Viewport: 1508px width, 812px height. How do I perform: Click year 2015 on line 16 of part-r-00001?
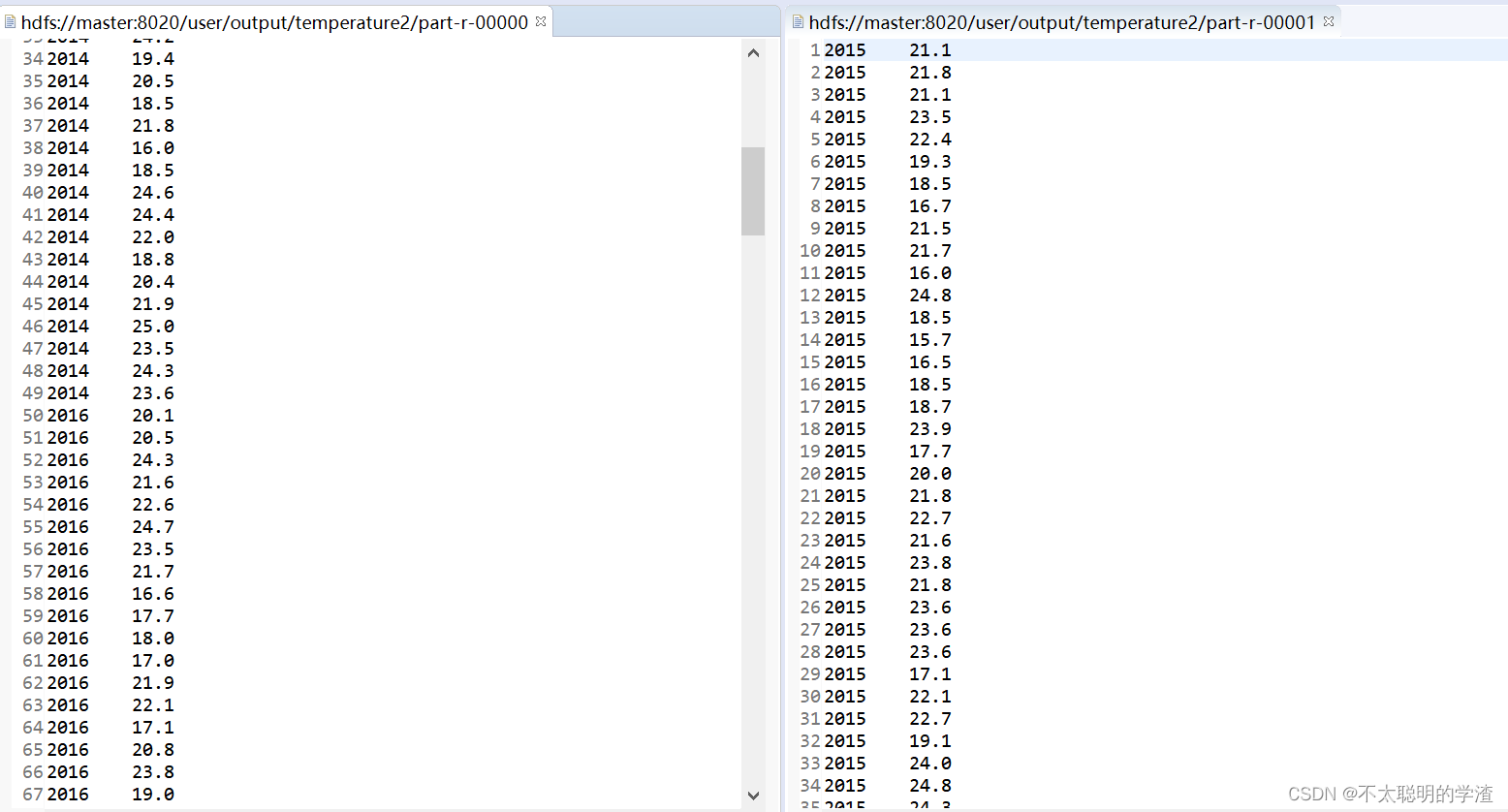coord(845,385)
